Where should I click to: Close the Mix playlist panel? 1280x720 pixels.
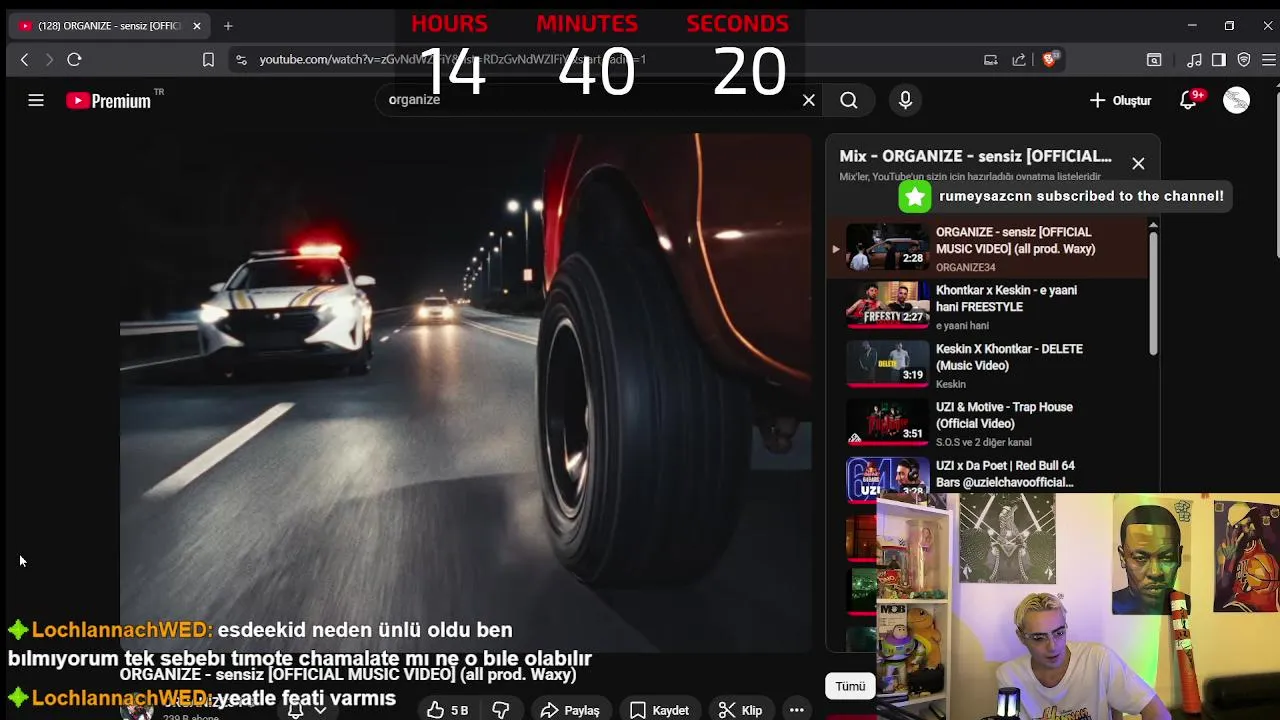tap(1138, 163)
